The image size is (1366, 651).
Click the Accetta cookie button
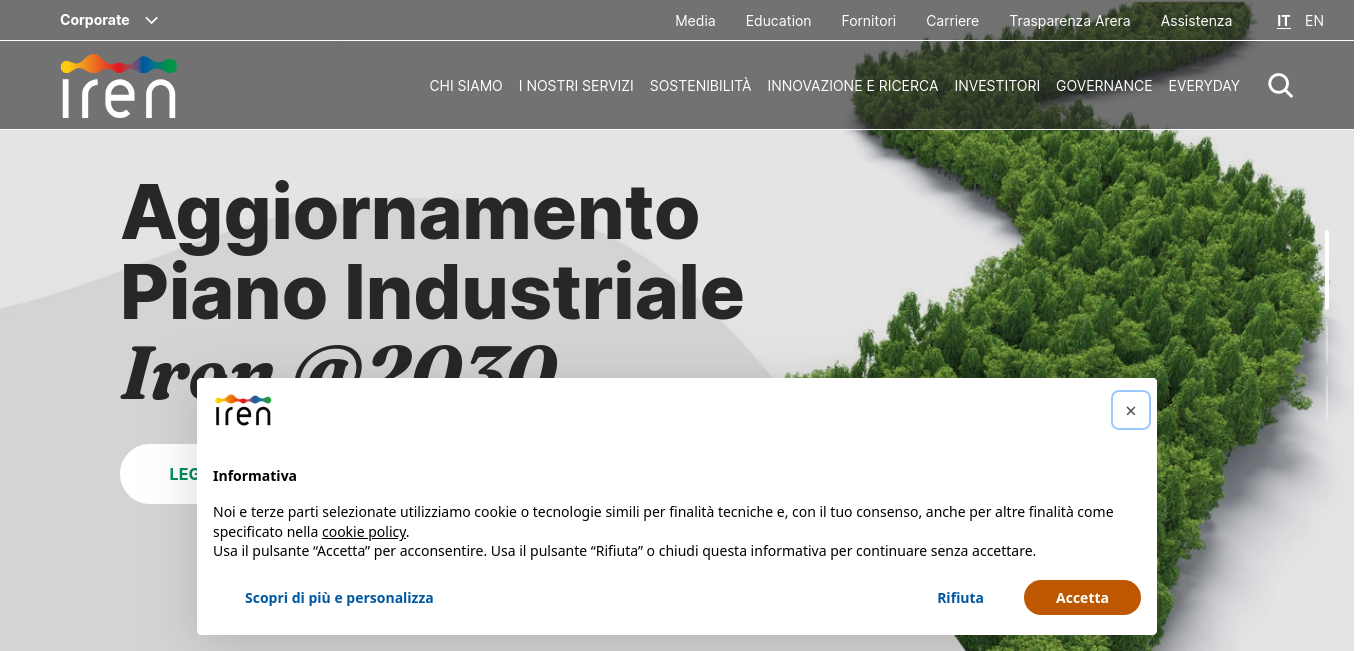click(1082, 597)
